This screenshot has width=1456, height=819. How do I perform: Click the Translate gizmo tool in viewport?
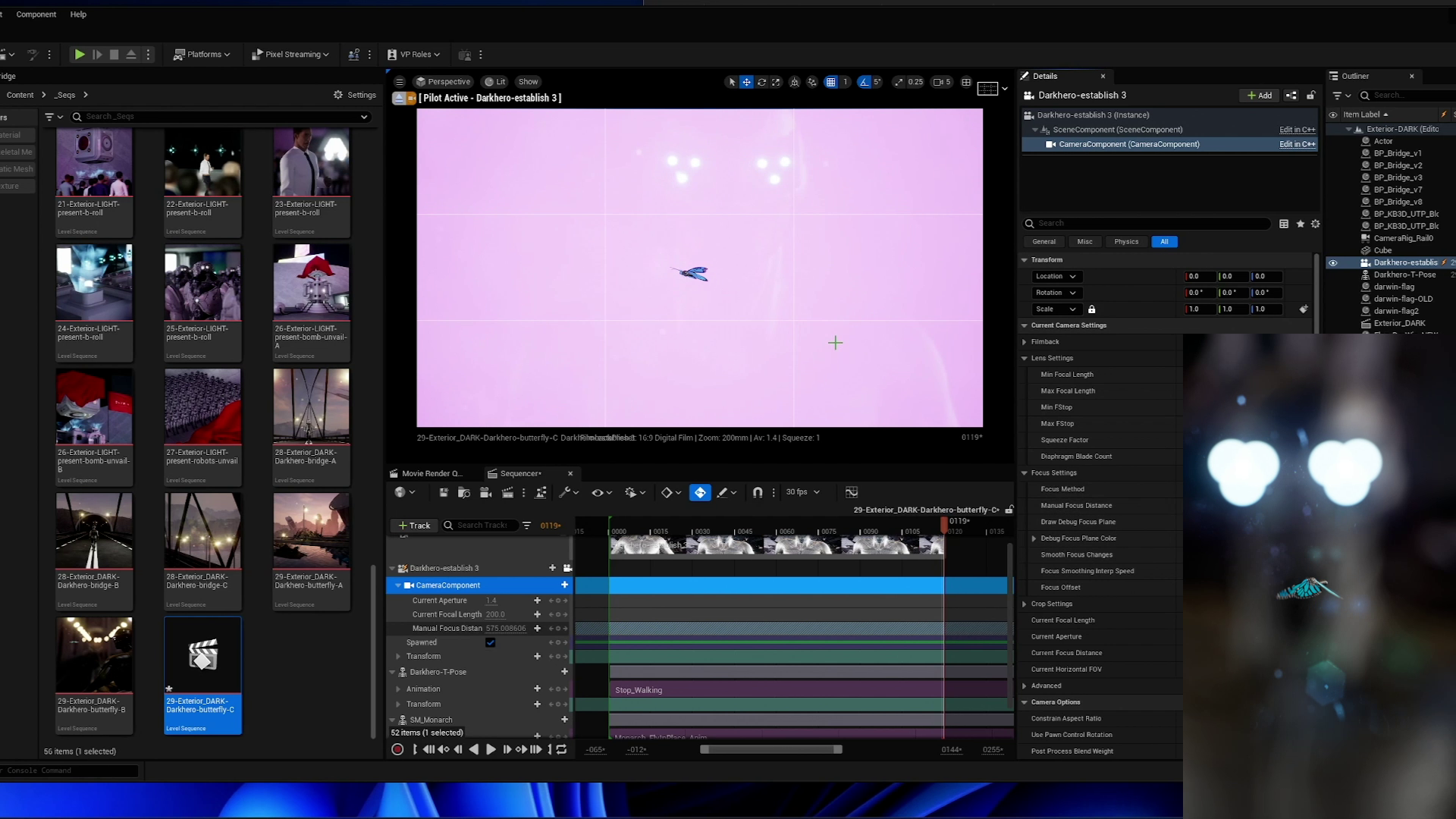pos(746,82)
